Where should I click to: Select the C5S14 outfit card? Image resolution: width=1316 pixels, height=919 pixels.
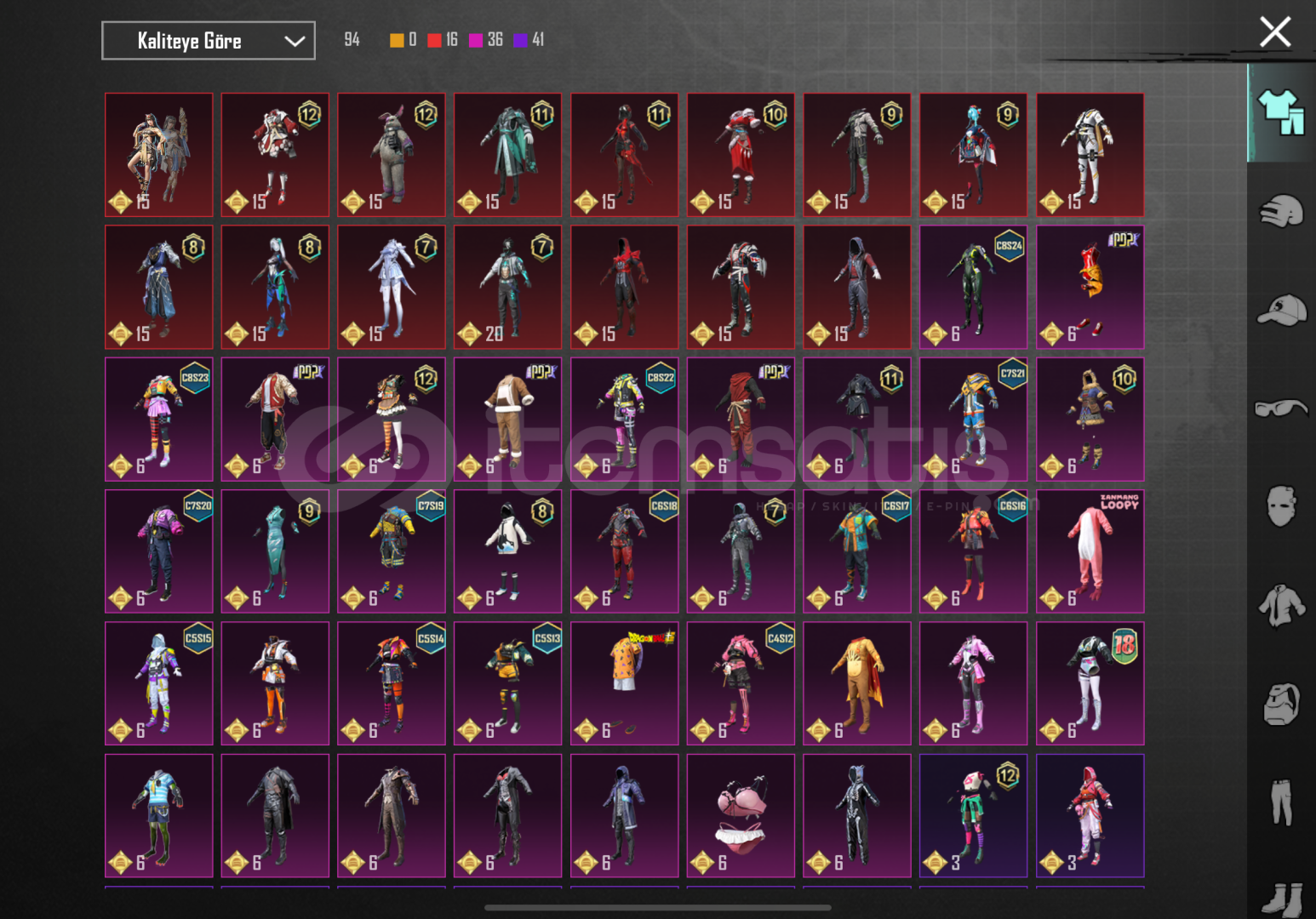(392, 683)
